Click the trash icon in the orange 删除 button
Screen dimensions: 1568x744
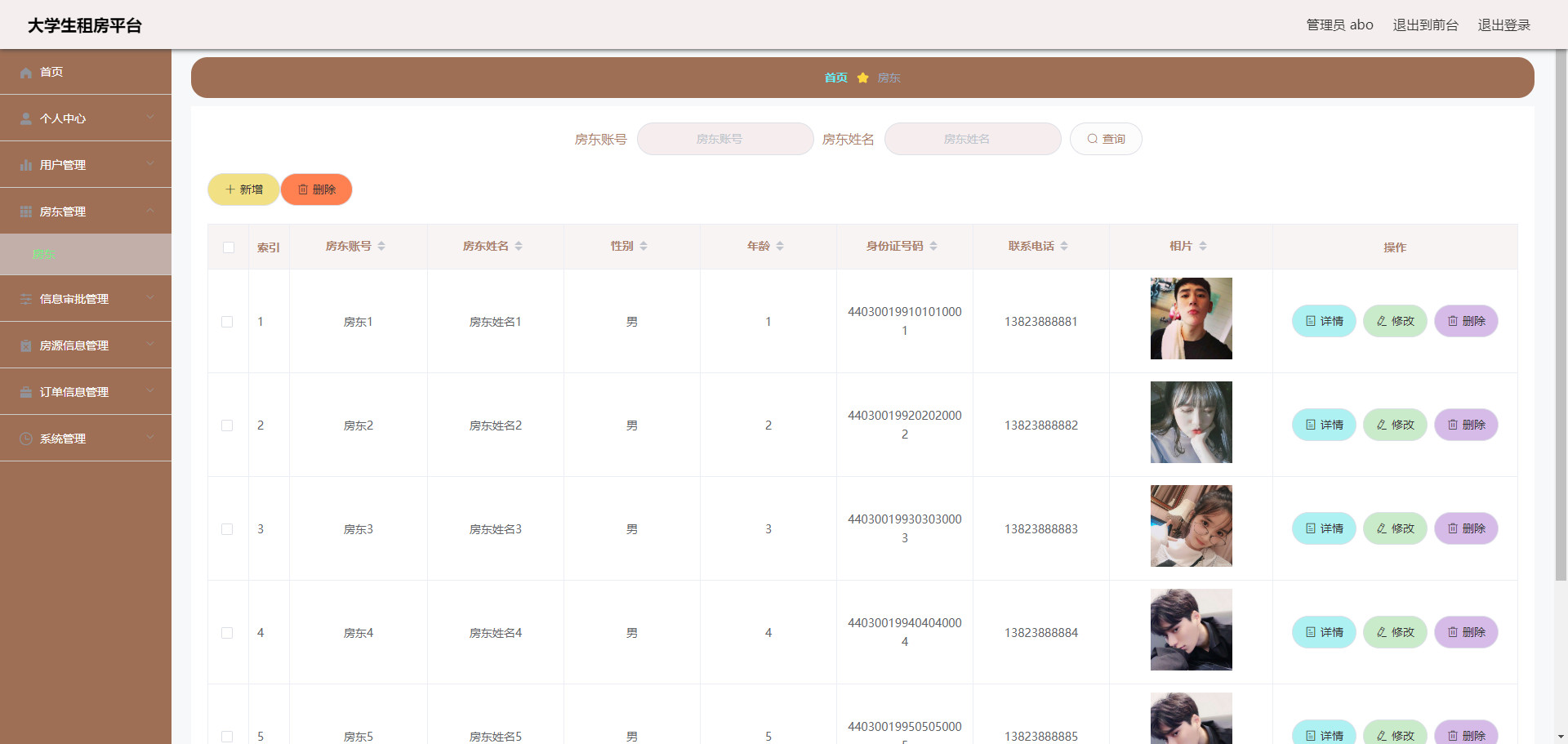pyautogui.click(x=303, y=189)
